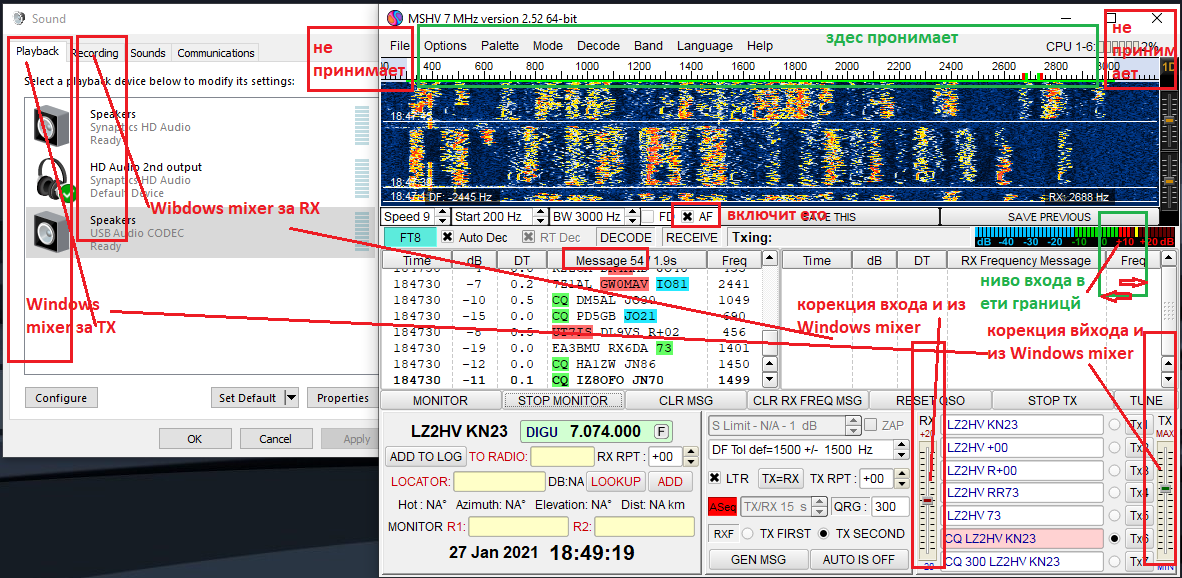Click the red ASeq indicator button
The height and width of the screenshot is (578, 1182).
tap(721, 507)
